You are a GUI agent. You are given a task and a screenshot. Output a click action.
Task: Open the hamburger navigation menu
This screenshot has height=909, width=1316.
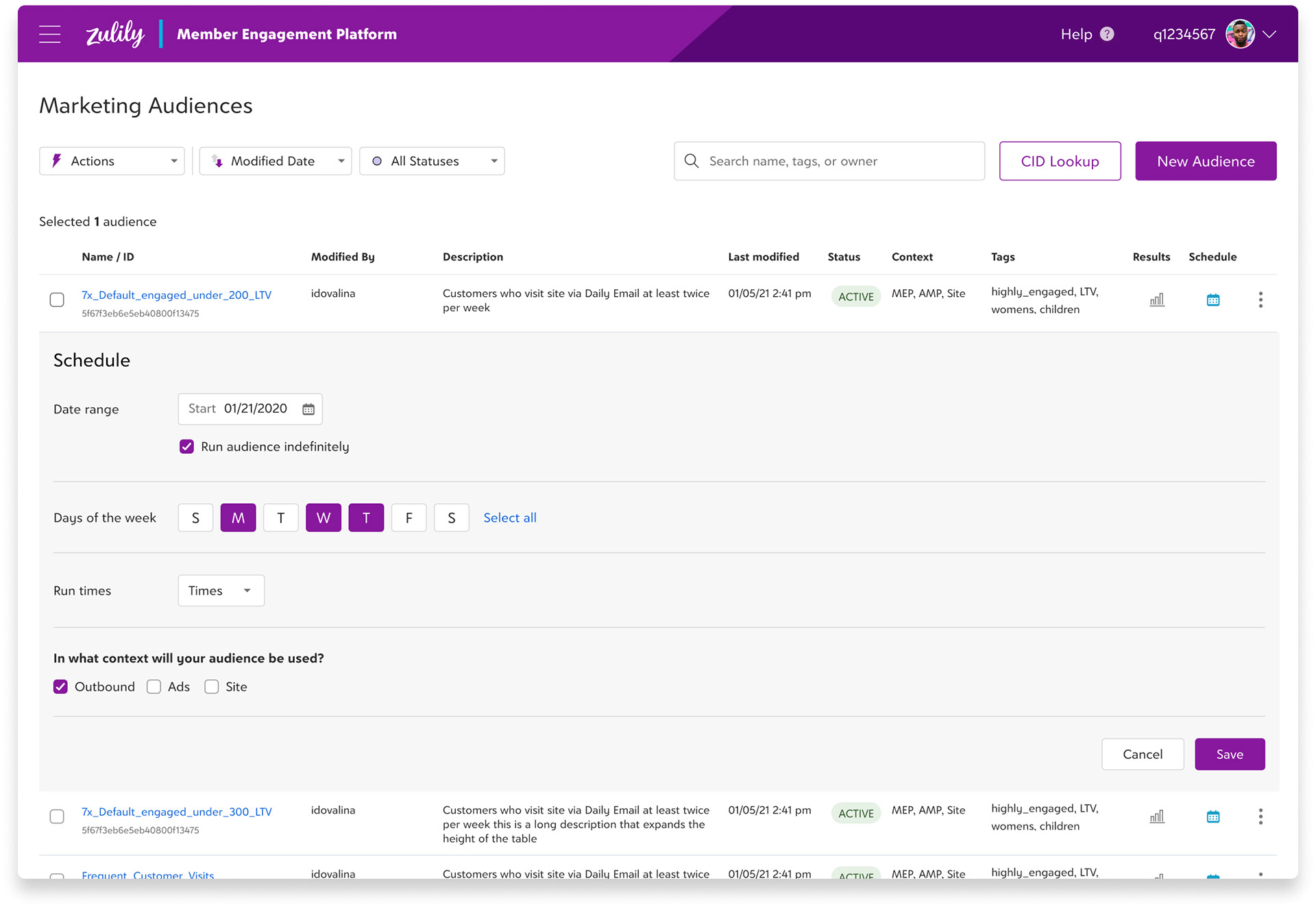click(50, 34)
